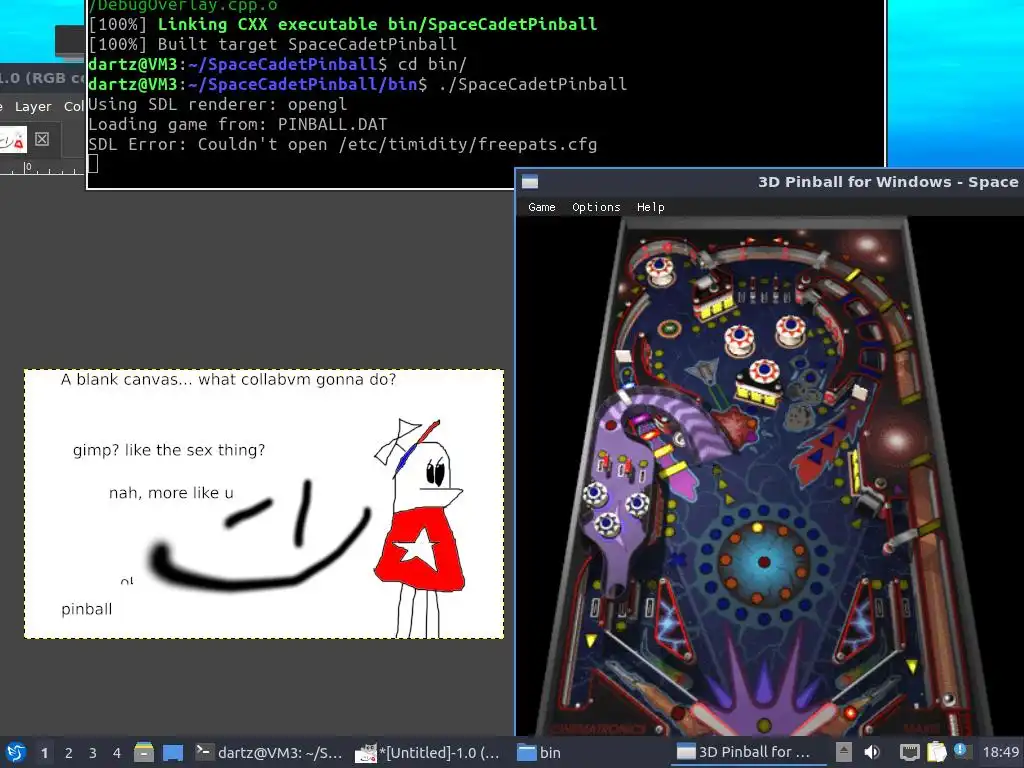Click the terminal line 'Loading game from: PINBALL.DAT'

(x=238, y=125)
